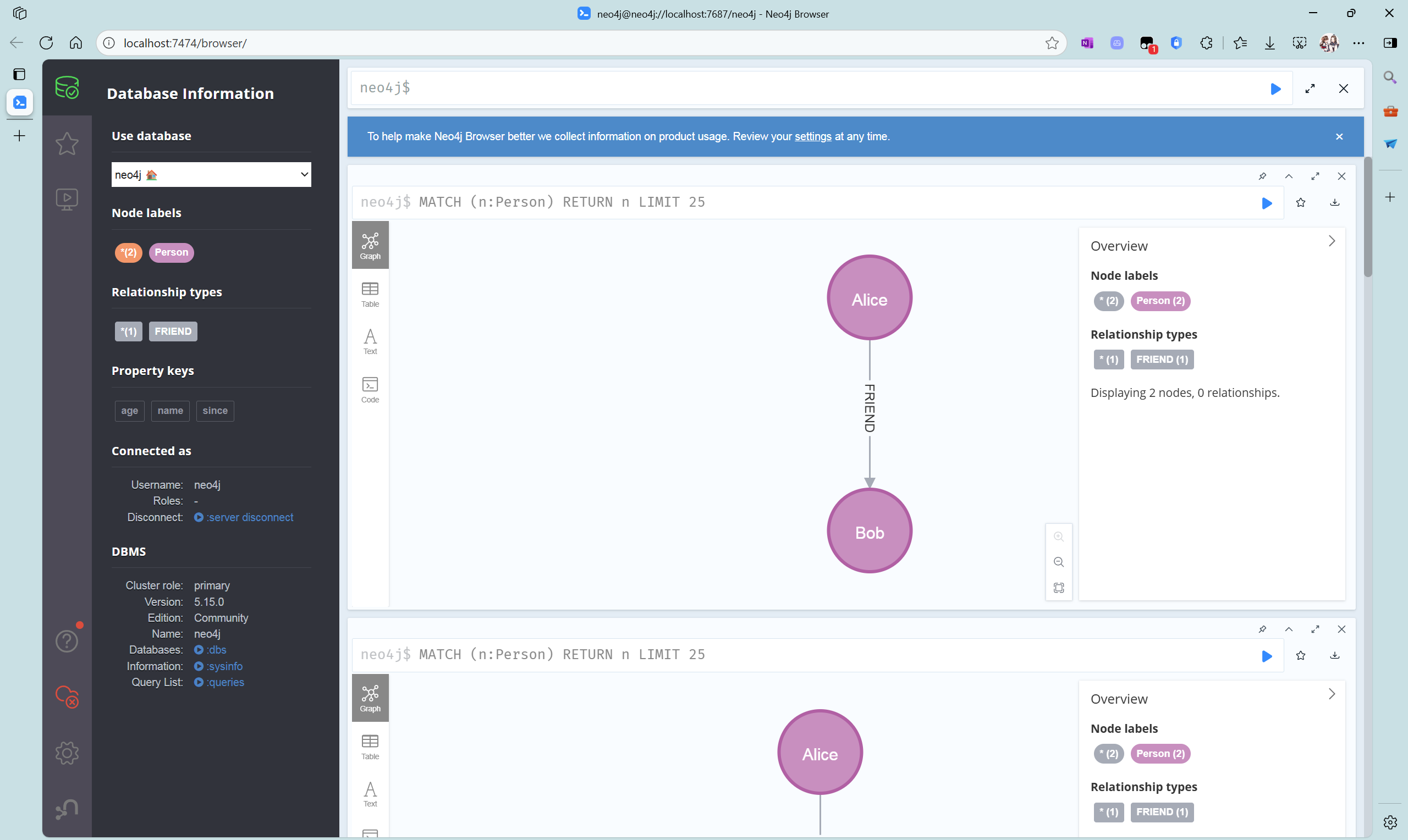Select the Bob node in the first graph
The image size is (1408, 840).
(x=870, y=531)
